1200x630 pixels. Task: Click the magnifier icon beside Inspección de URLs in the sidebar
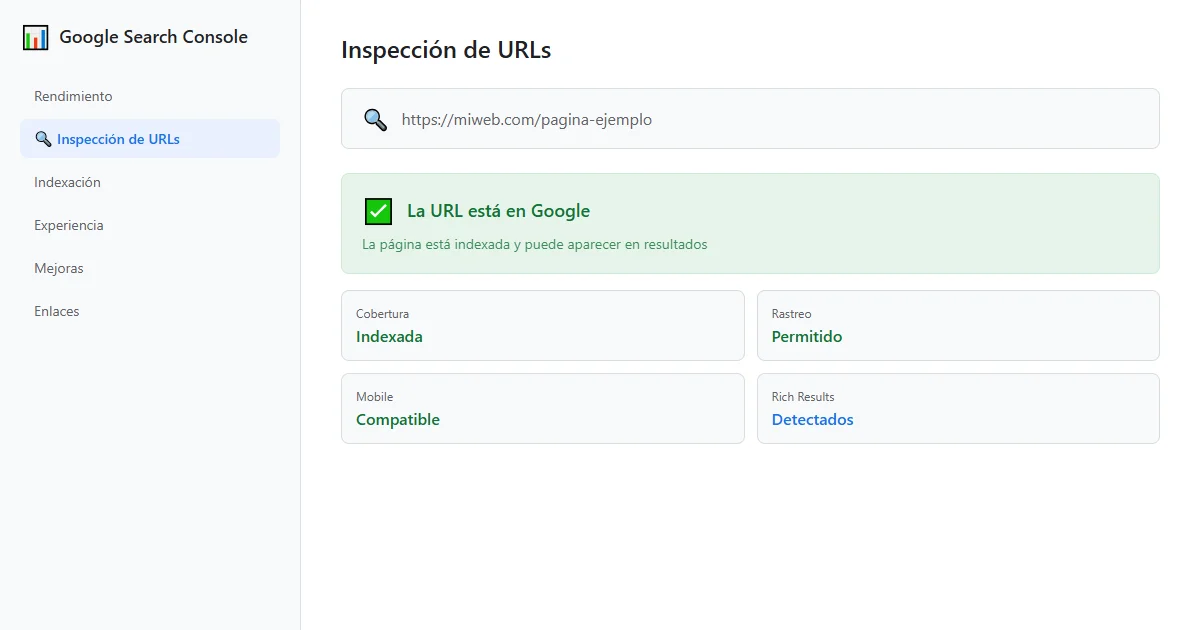click(43, 139)
